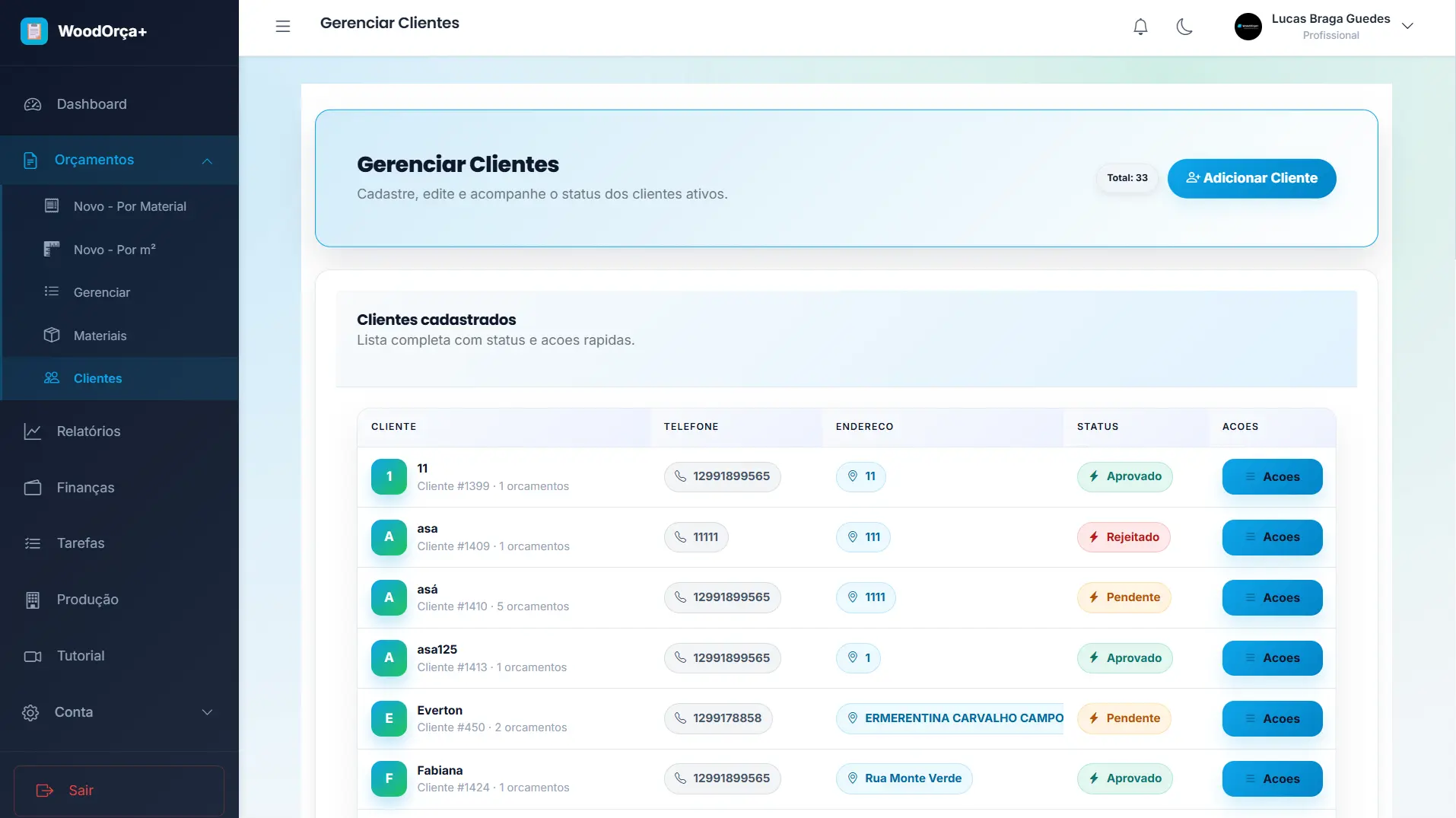This screenshot has height=818, width=1456.
Task: Click the hamburger menu icon to collapse the sidebar
Action: click(283, 27)
